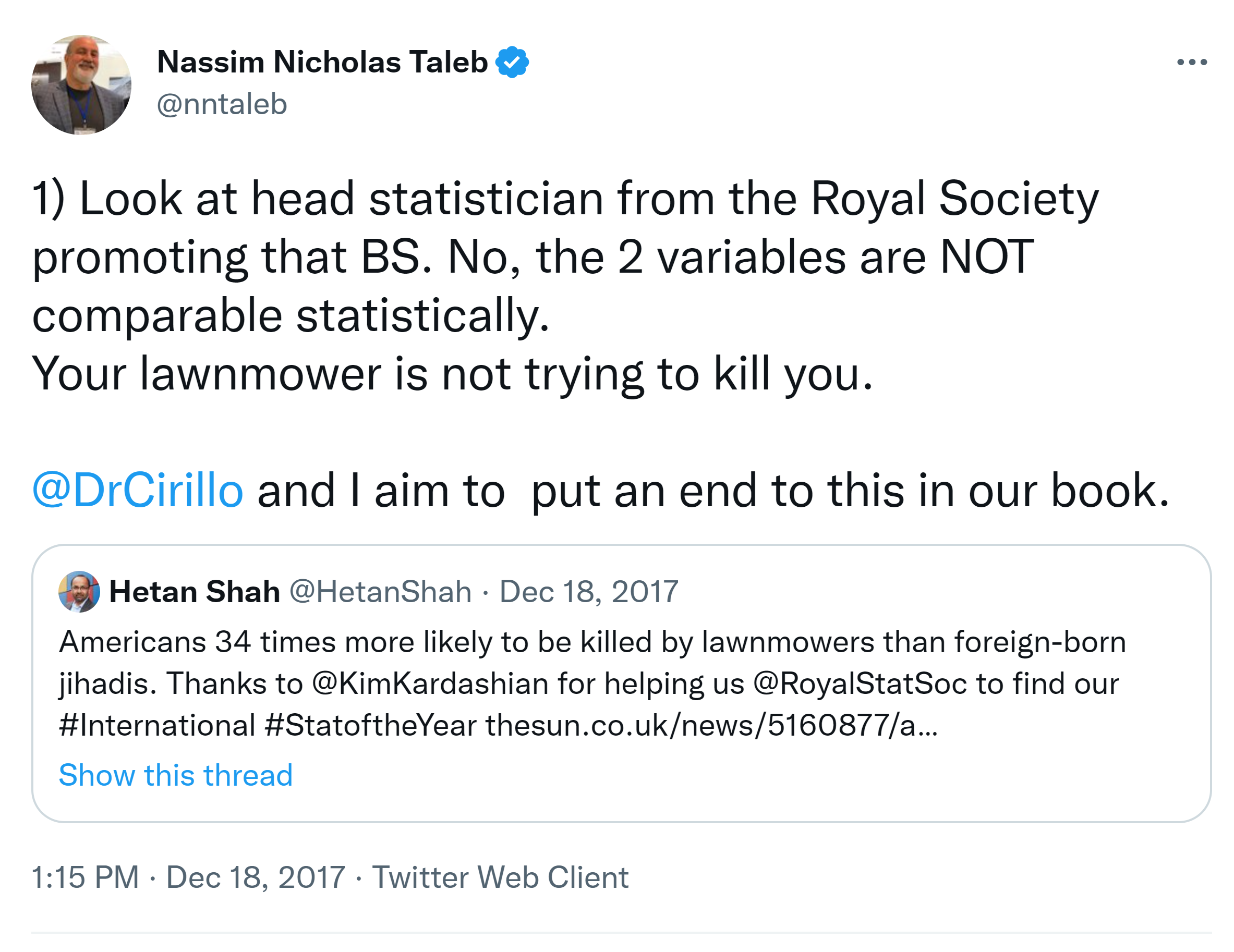This screenshot has height=952, width=1234.
Task: Select the #StatoftheYear hashtag
Action: [371, 726]
